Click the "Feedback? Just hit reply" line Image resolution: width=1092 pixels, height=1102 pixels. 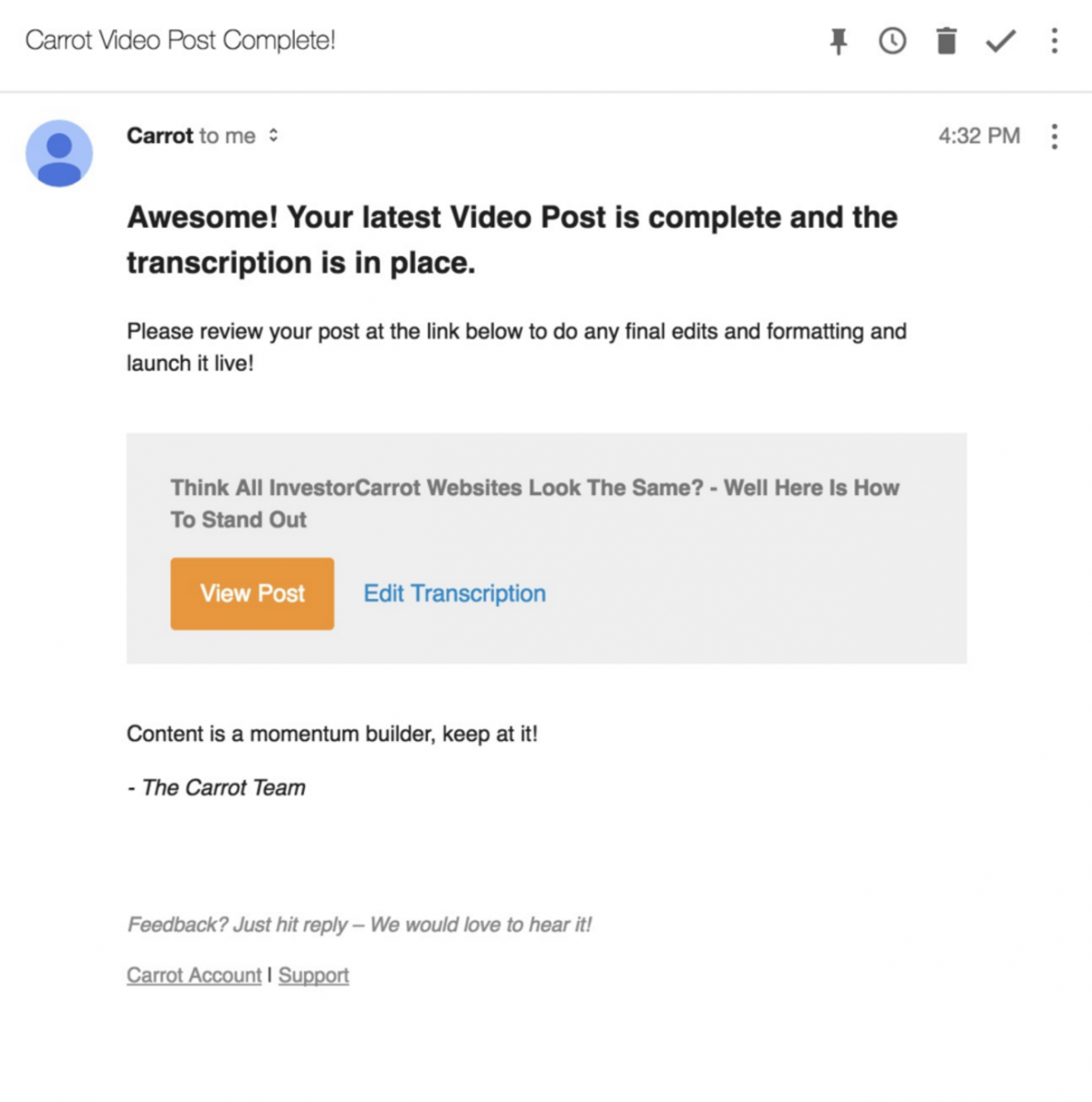click(x=359, y=925)
